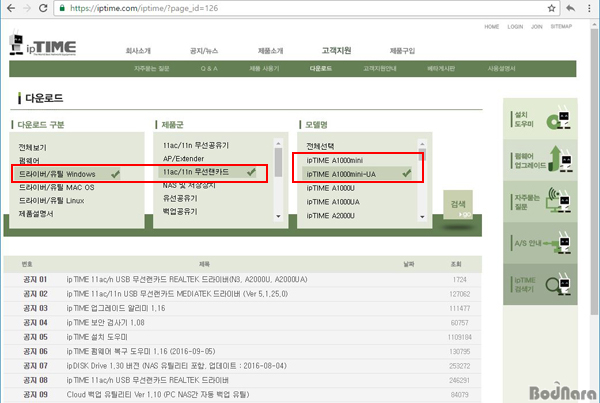Open 설치 도우미 sidebar banner

tap(540, 119)
